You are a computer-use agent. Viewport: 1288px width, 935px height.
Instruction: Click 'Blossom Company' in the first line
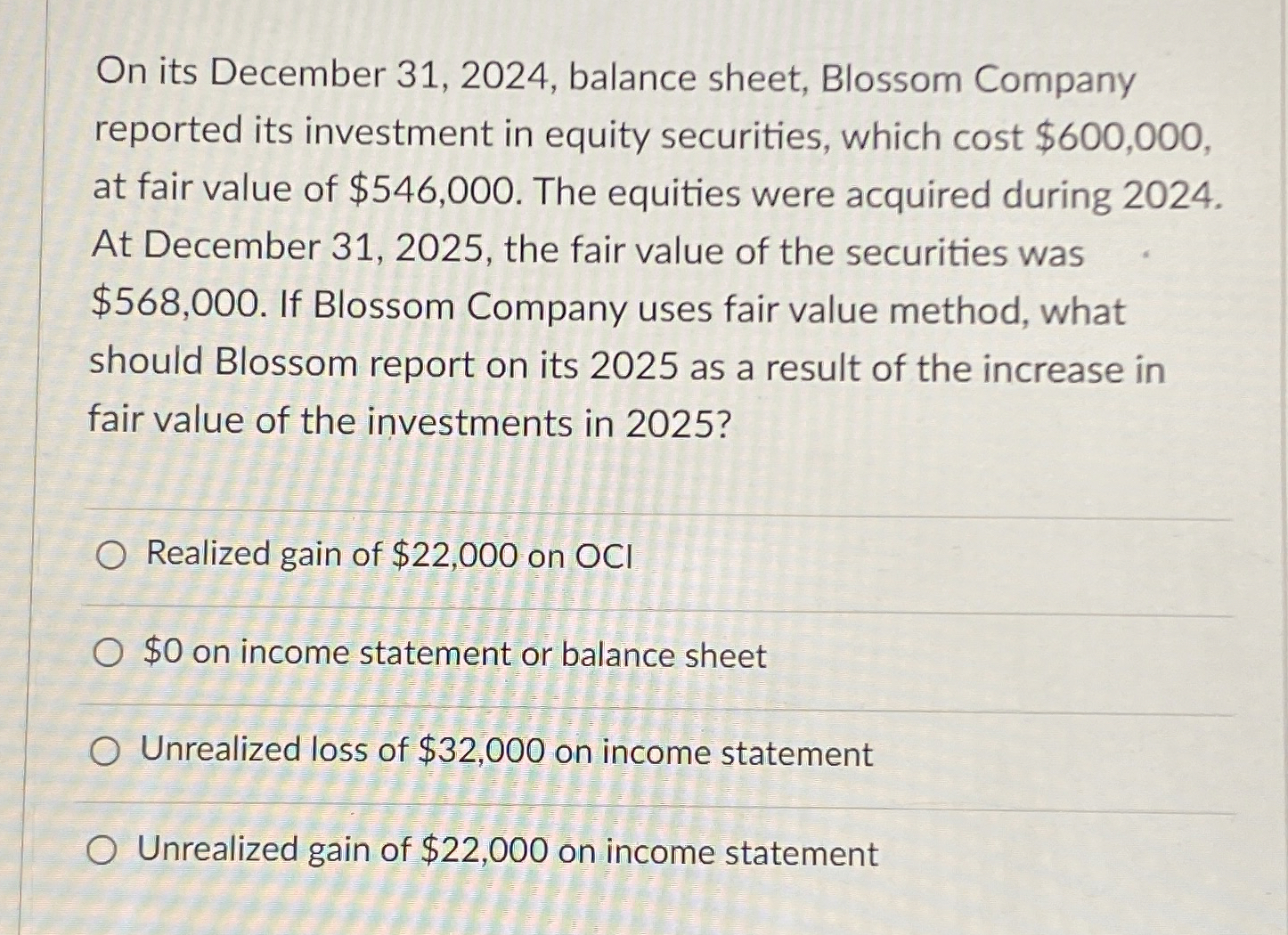977,80
